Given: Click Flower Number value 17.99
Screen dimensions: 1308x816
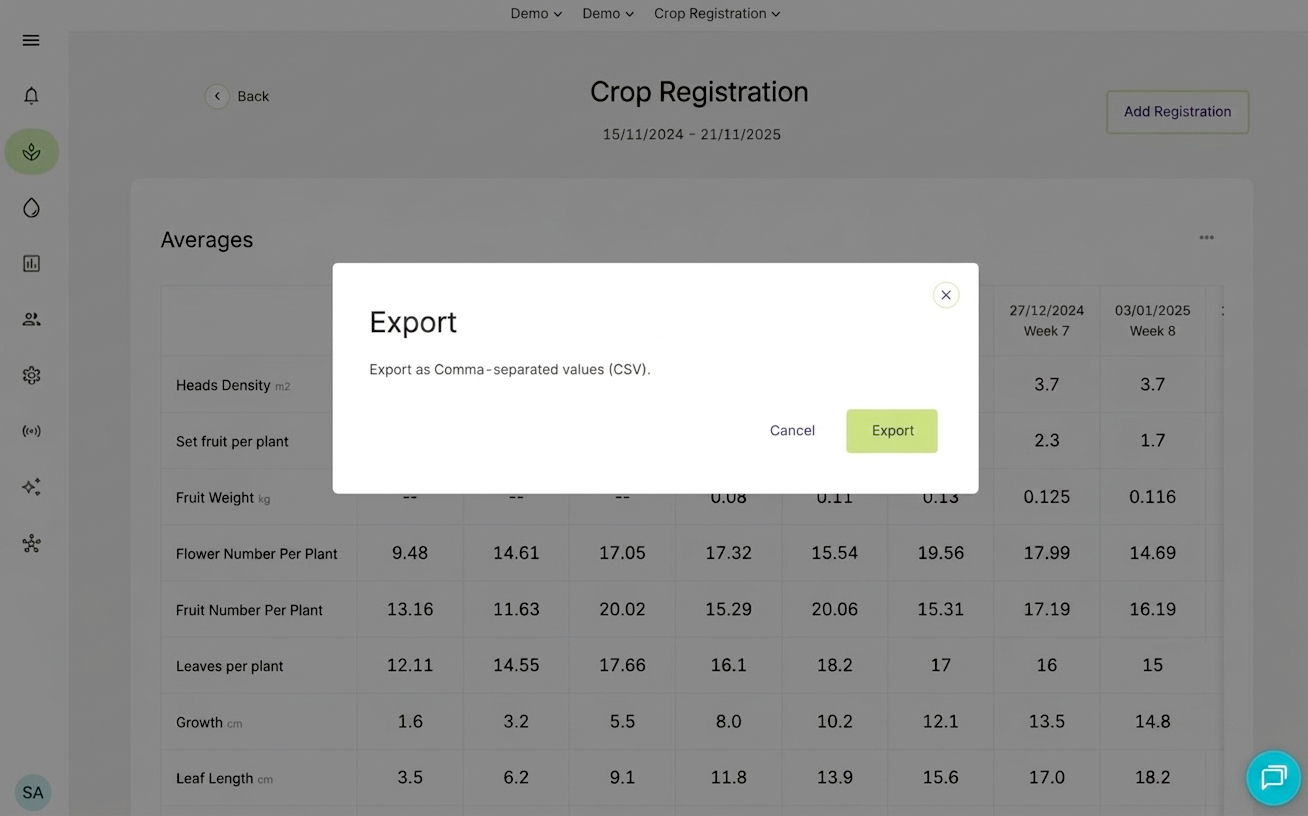Looking at the screenshot, I should click(1047, 553).
